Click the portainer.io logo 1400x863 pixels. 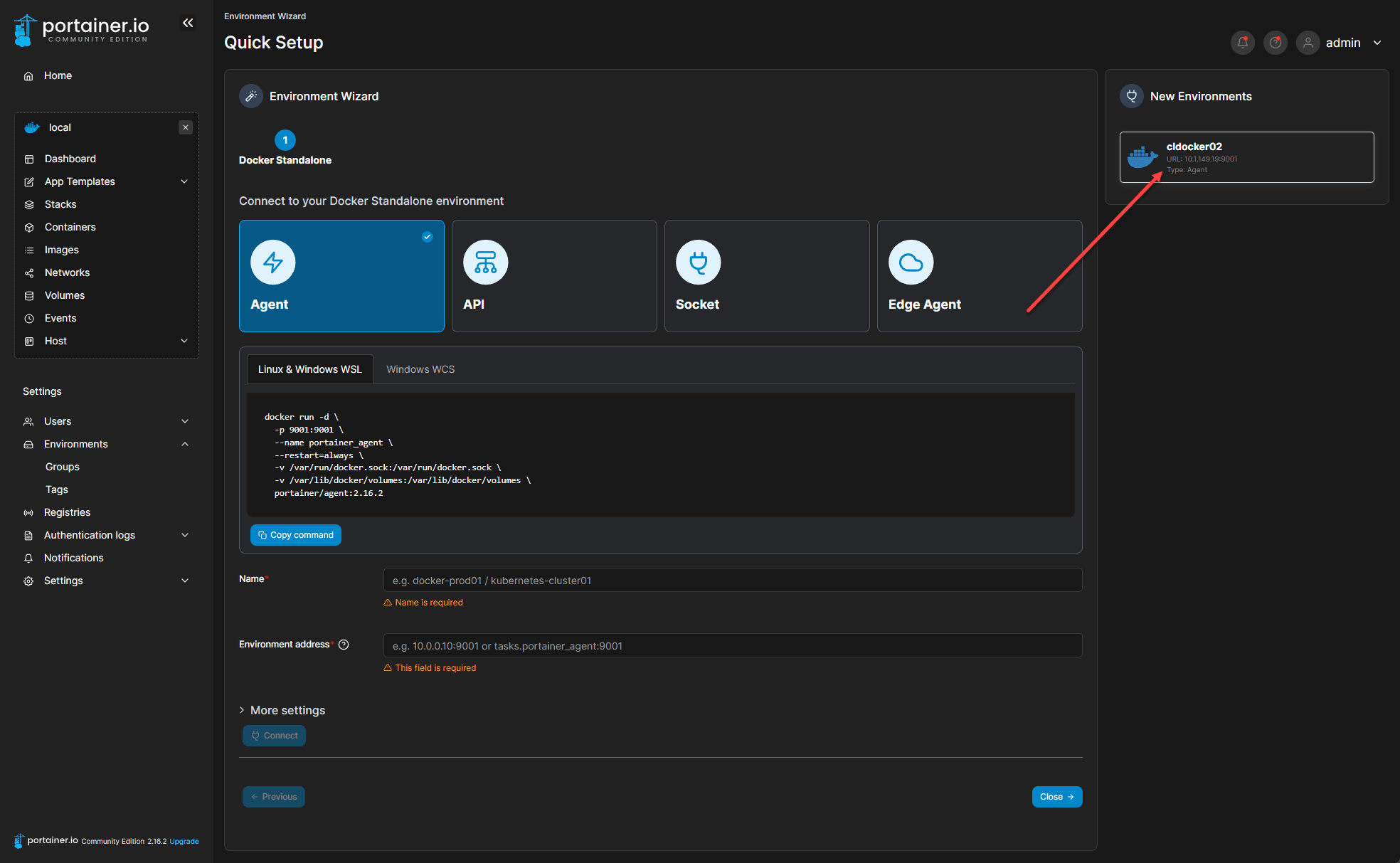pos(81,30)
